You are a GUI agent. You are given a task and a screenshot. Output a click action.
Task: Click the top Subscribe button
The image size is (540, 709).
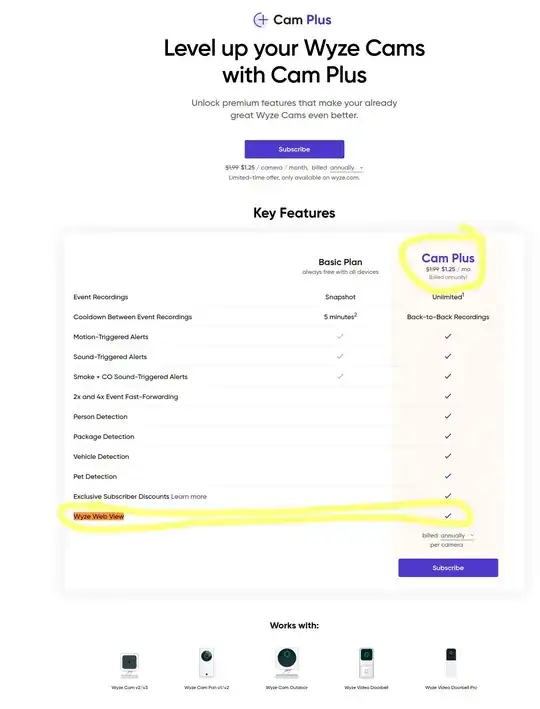[294, 149]
